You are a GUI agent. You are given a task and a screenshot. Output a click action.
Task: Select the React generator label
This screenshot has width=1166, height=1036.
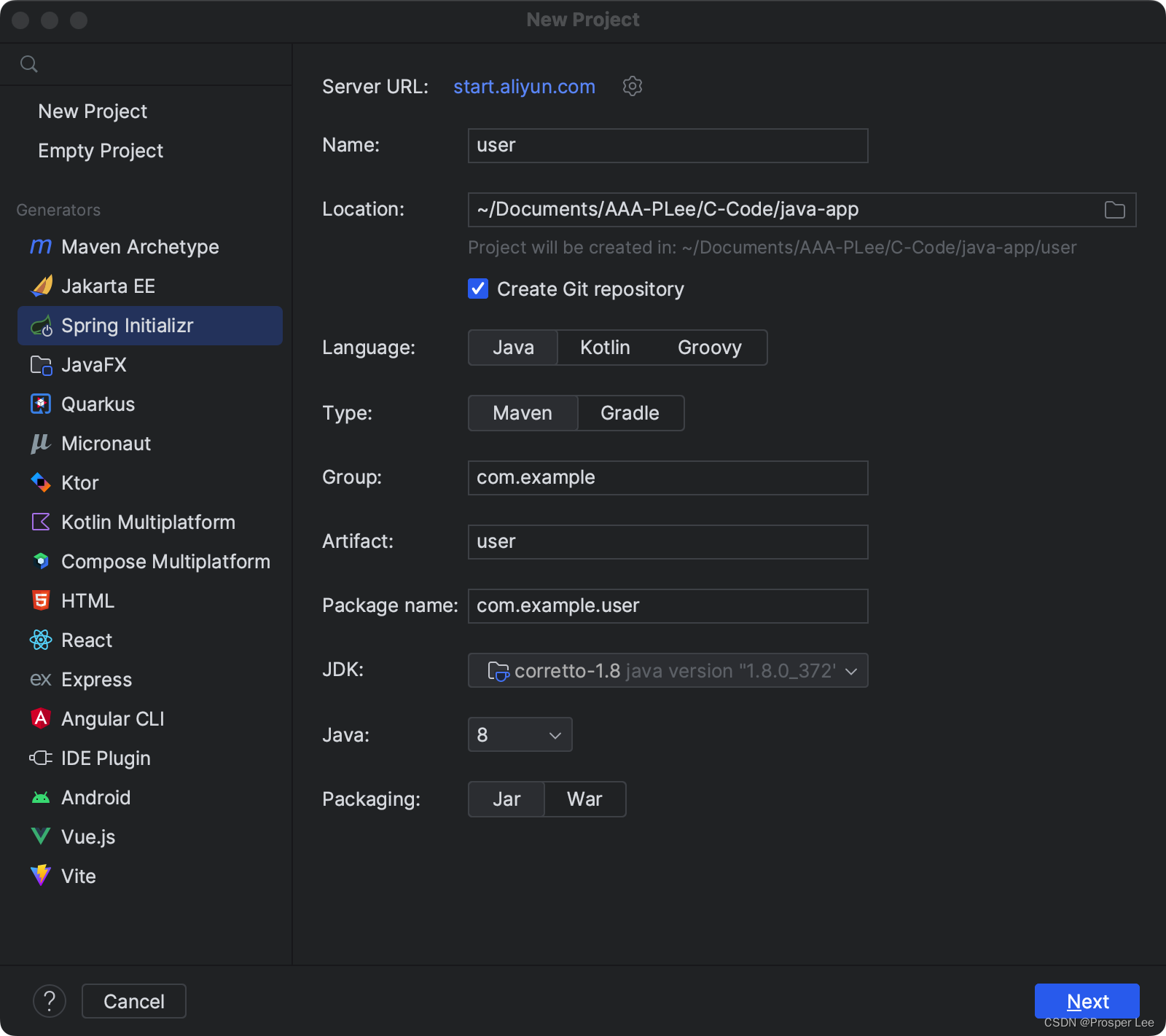click(x=87, y=640)
